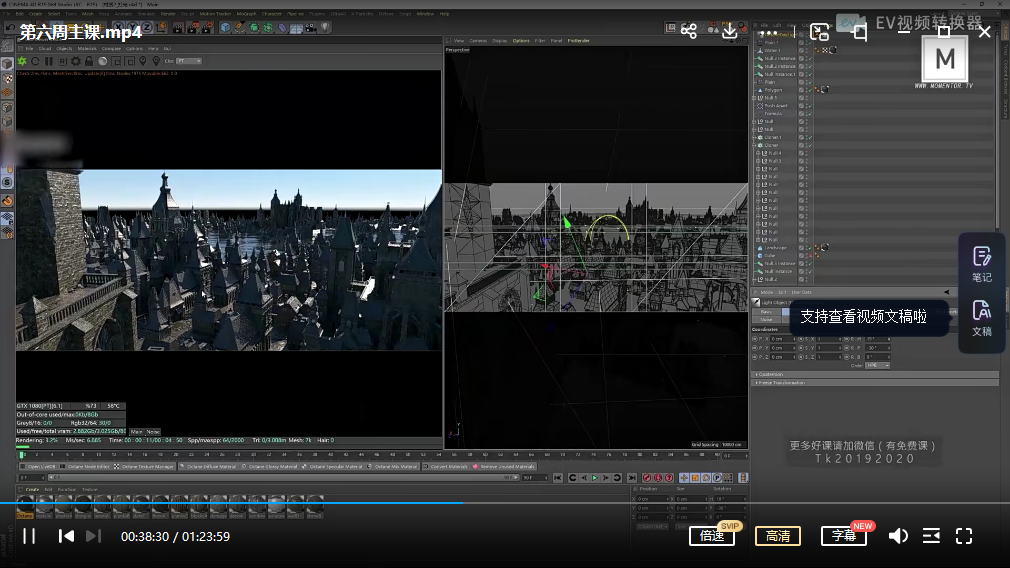Skip to the next video
The image size is (1010, 568).
(93, 536)
